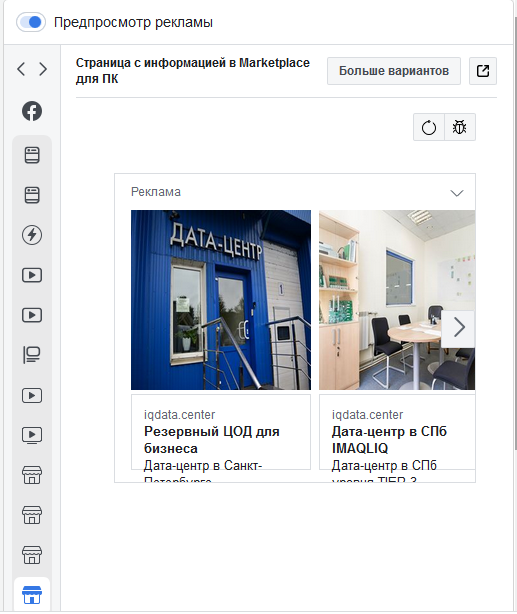The width and height of the screenshot is (517, 614).
Task: Advance carousel with right arrow button
Action: pos(458,327)
